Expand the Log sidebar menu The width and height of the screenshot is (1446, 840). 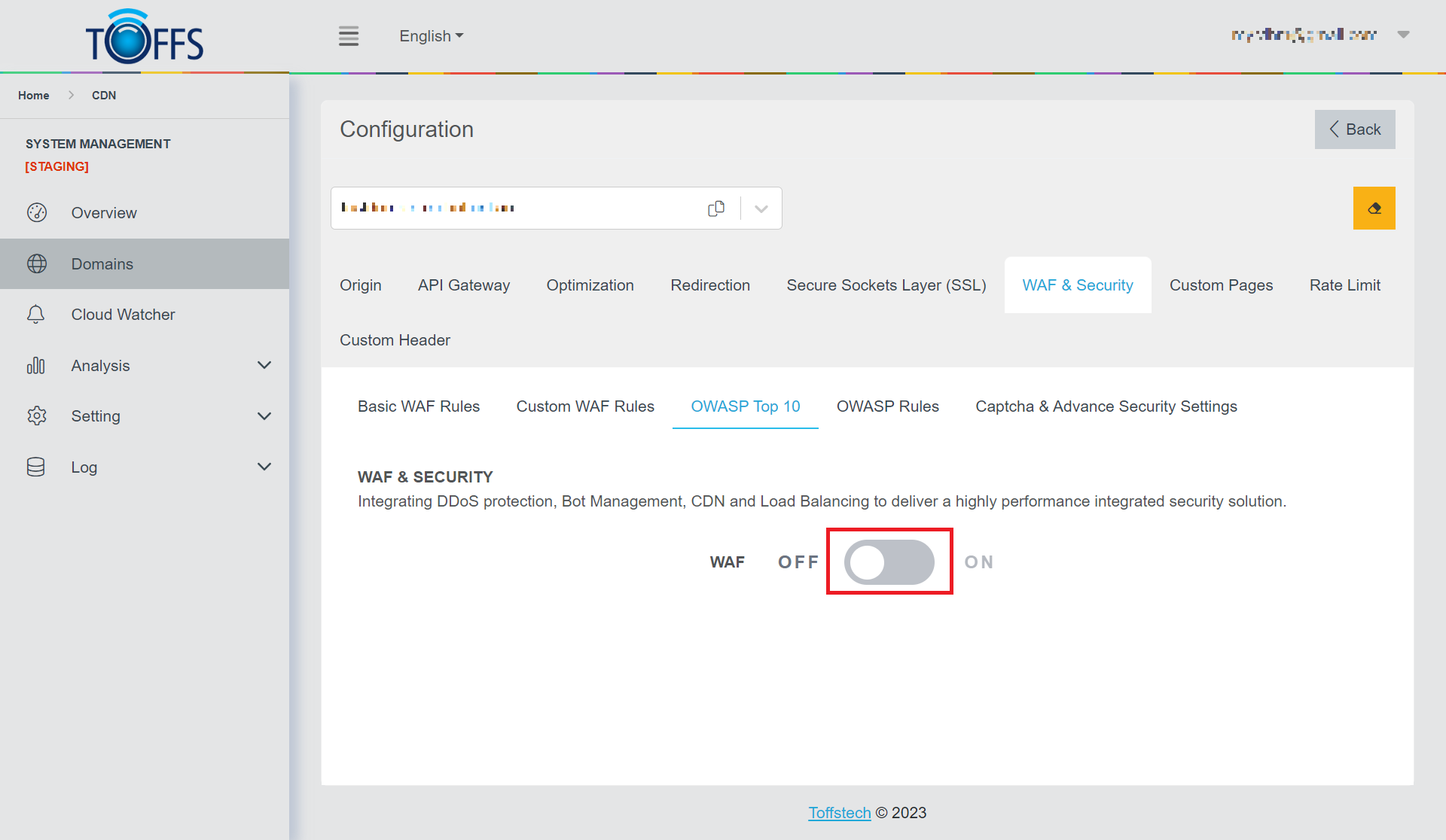(264, 467)
